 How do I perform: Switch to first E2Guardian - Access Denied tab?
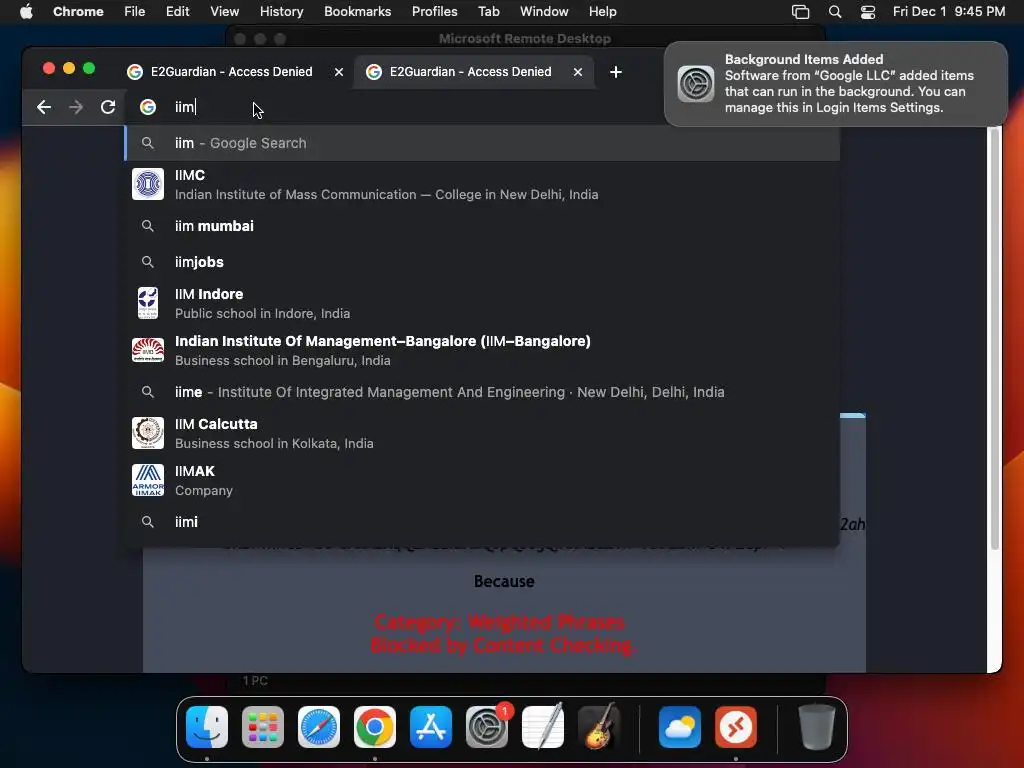pos(231,72)
